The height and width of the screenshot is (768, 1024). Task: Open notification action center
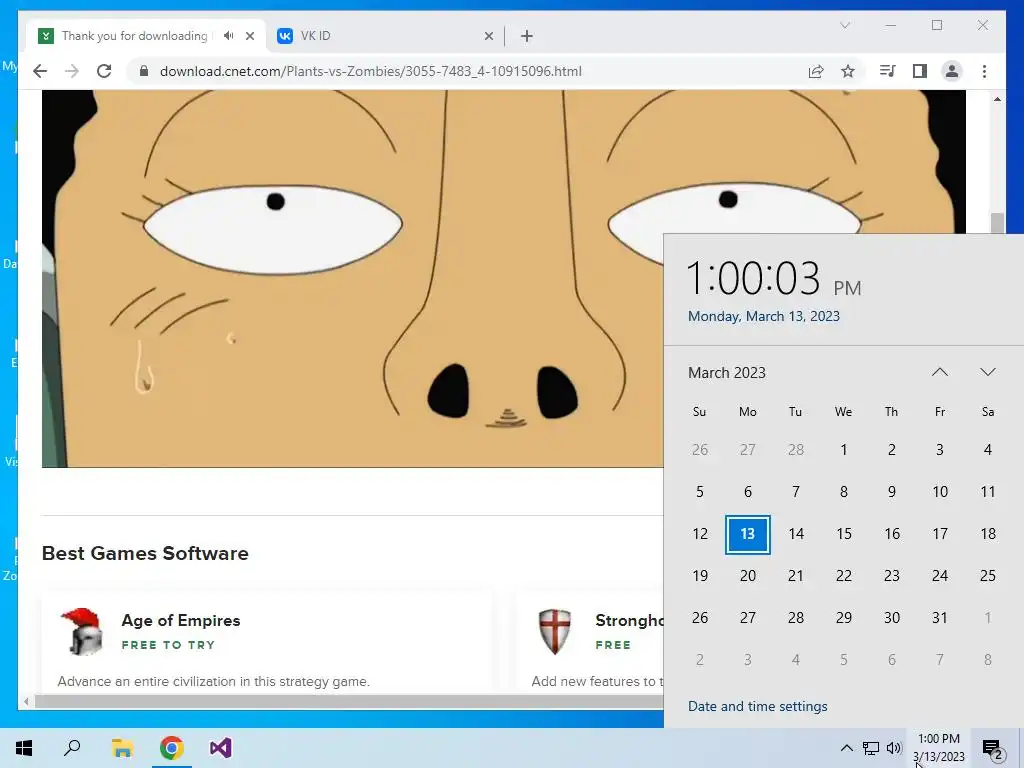click(993, 748)
